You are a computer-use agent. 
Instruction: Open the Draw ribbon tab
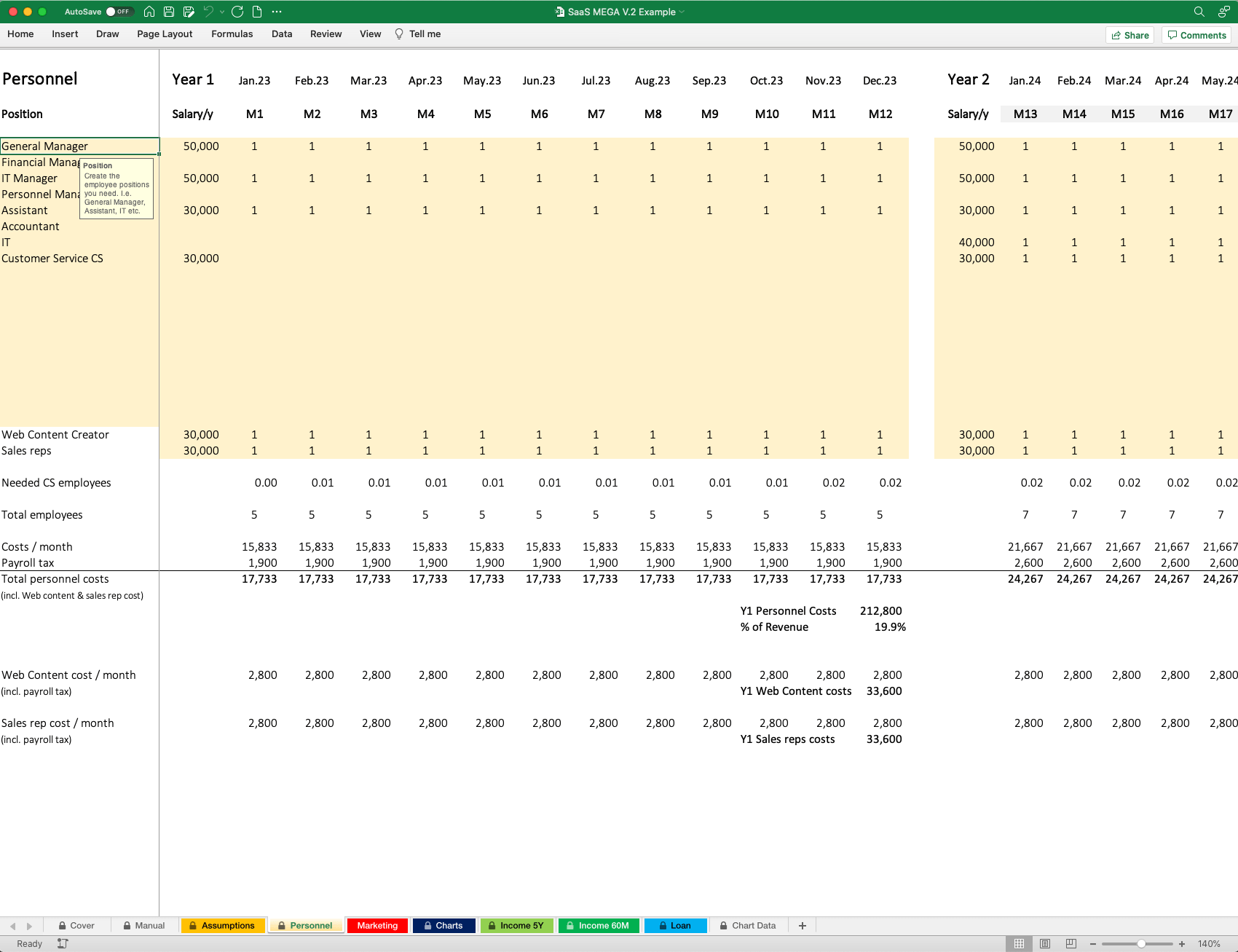pyautogui.click(x=108, y=34)
